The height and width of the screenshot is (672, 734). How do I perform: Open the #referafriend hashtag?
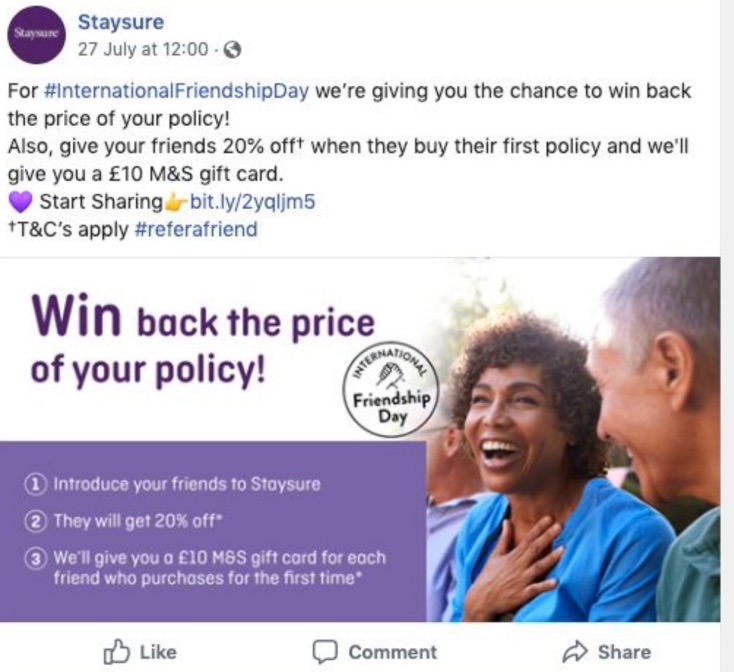[x=196, y=229]
